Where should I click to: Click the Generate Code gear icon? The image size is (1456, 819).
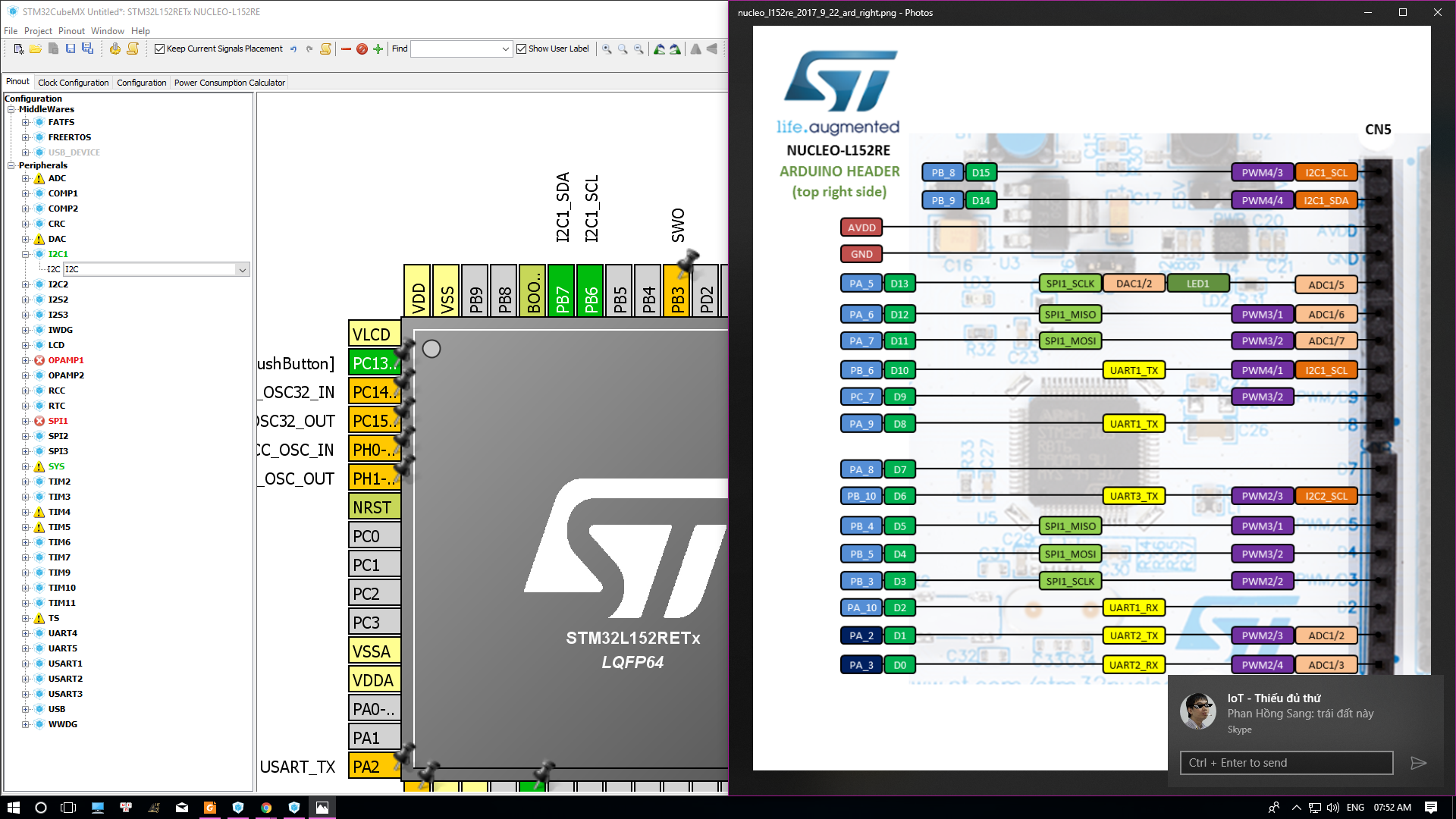115,49
